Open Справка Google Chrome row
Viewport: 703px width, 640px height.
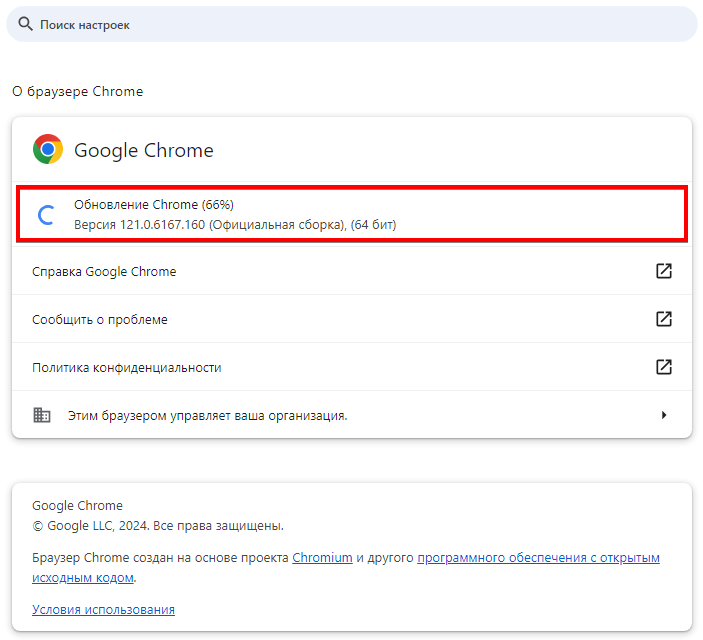(x=352, y=271)
